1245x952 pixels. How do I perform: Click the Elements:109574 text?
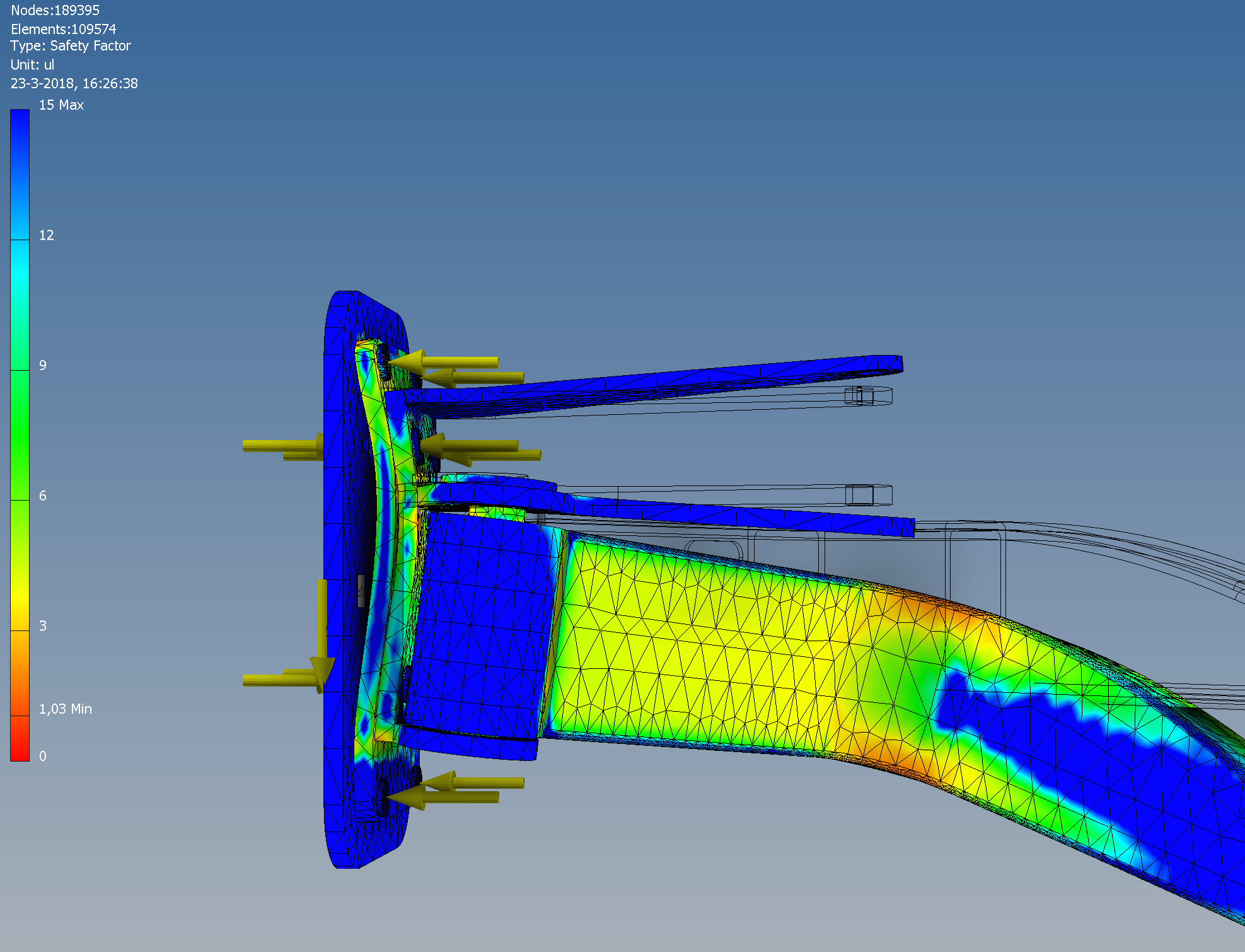coord(63,28)
